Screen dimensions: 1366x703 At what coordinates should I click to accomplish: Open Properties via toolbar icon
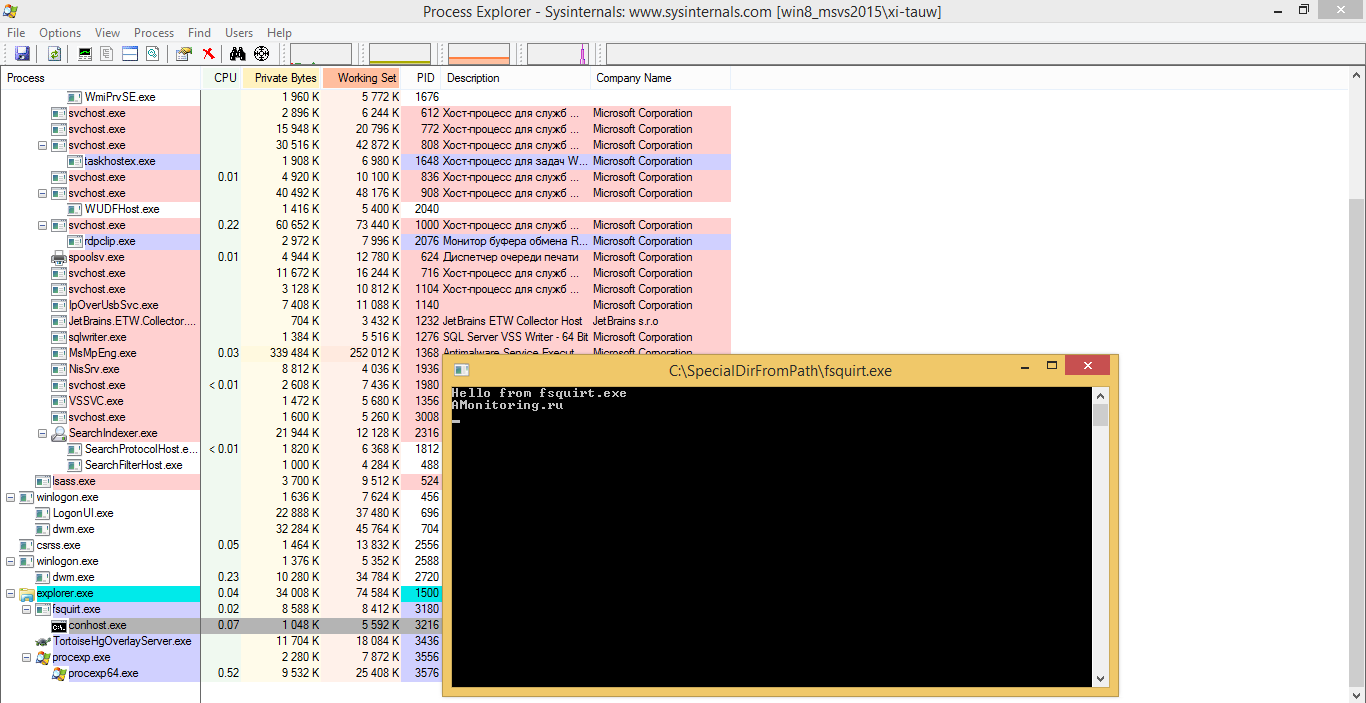tap(183, 54)
